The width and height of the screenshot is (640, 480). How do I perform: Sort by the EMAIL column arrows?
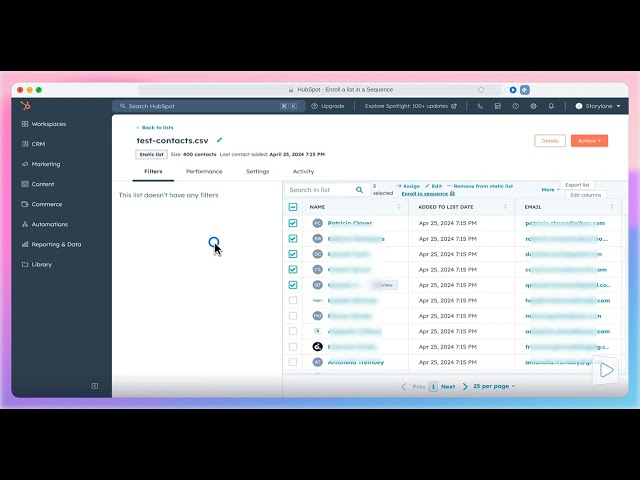click(x=612, y=207)
